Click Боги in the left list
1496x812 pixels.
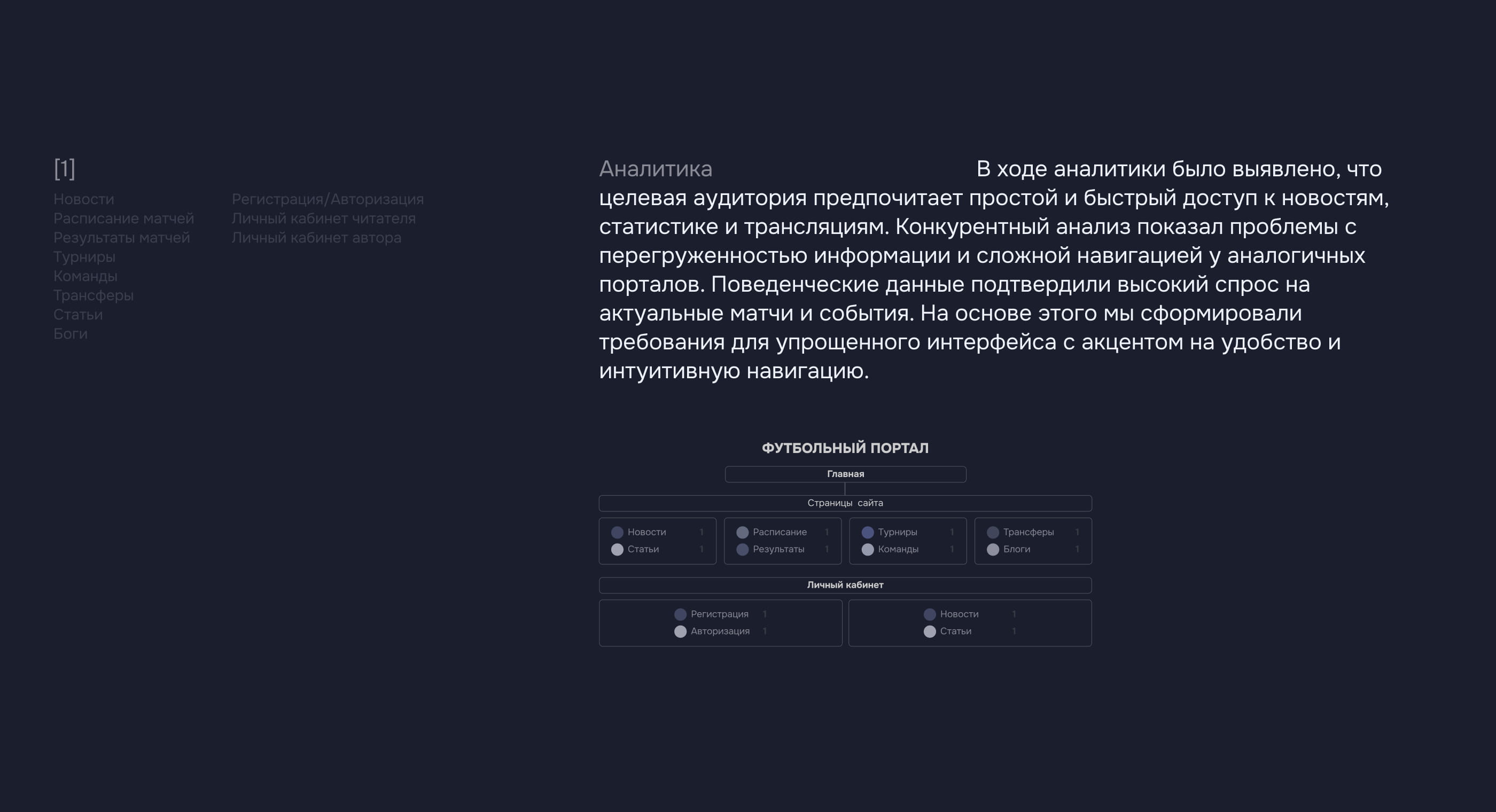71,334
